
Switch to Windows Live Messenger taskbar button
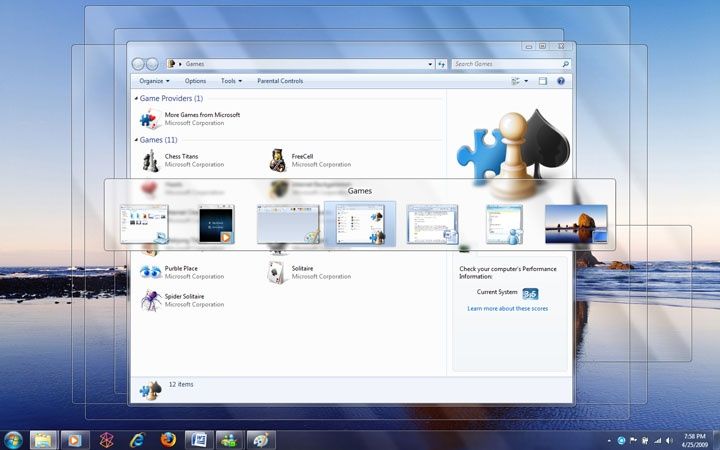tap(230, 440)
